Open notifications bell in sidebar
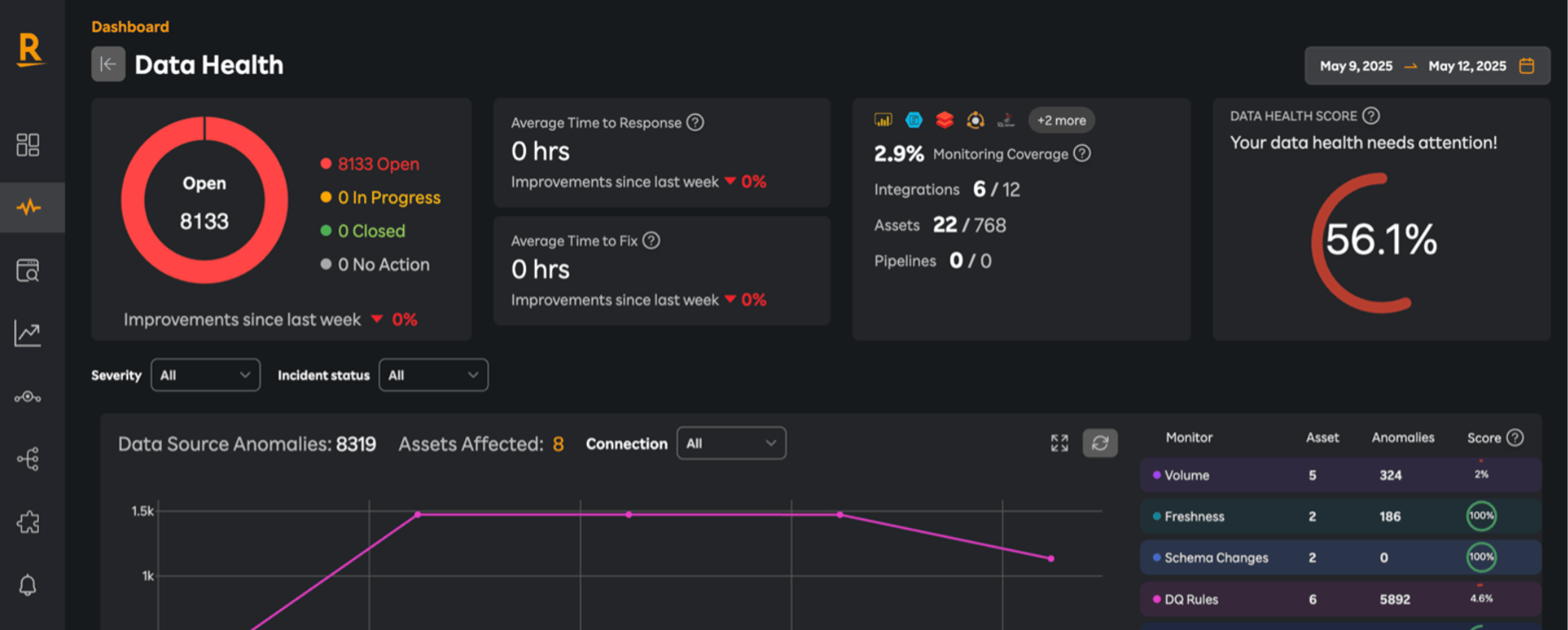The image size is (1568, 630). [28, 585]
